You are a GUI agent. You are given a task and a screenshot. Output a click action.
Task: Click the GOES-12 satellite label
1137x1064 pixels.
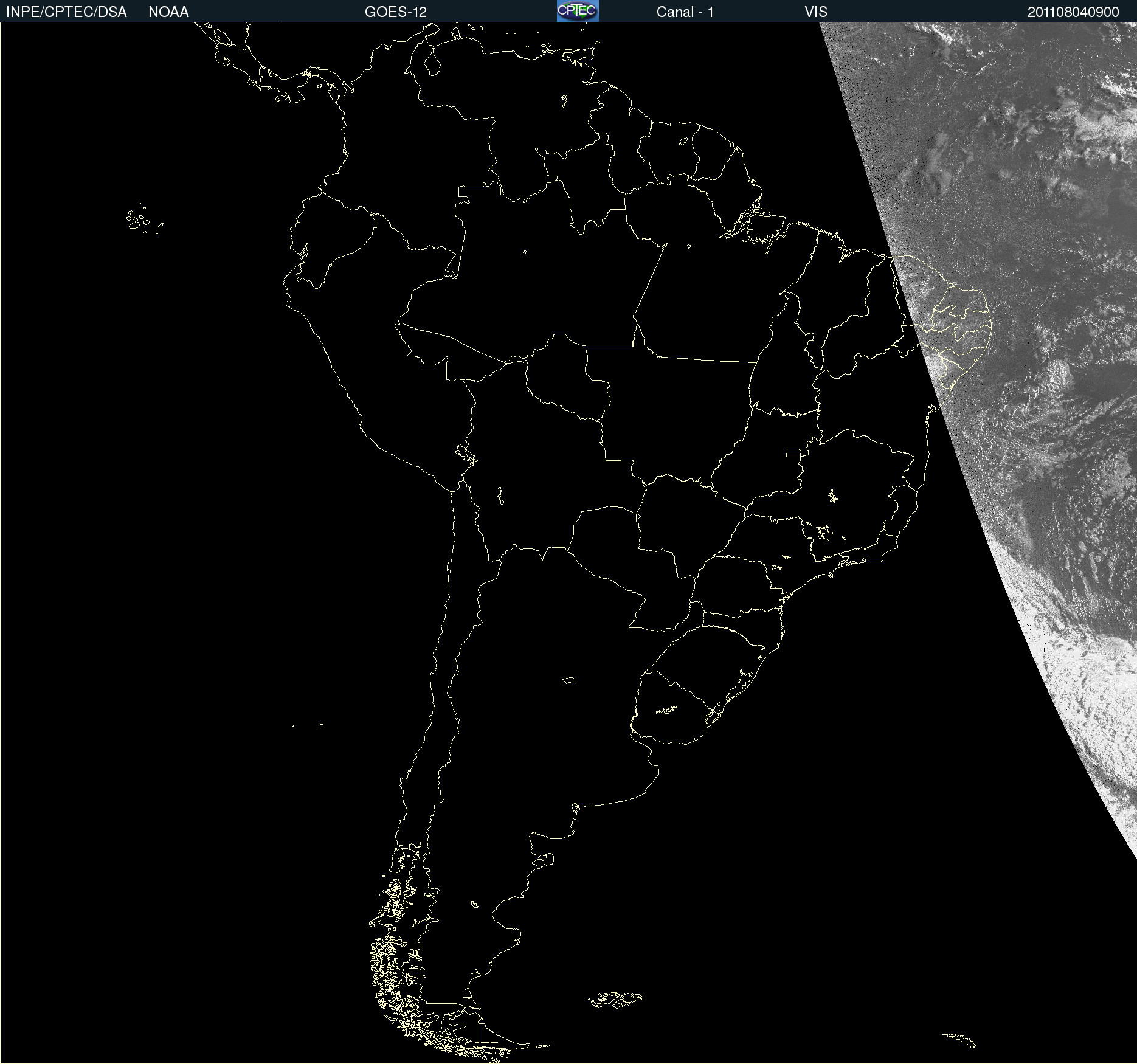396,12
